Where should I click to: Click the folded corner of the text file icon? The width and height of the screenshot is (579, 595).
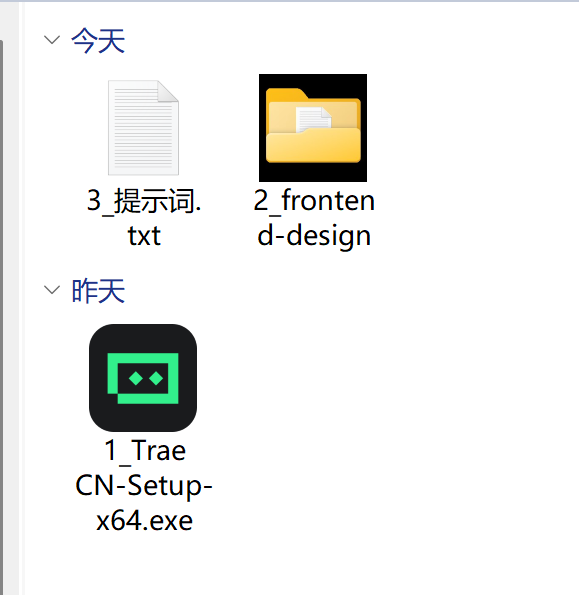pyautogui.click(x=168, y=91)
